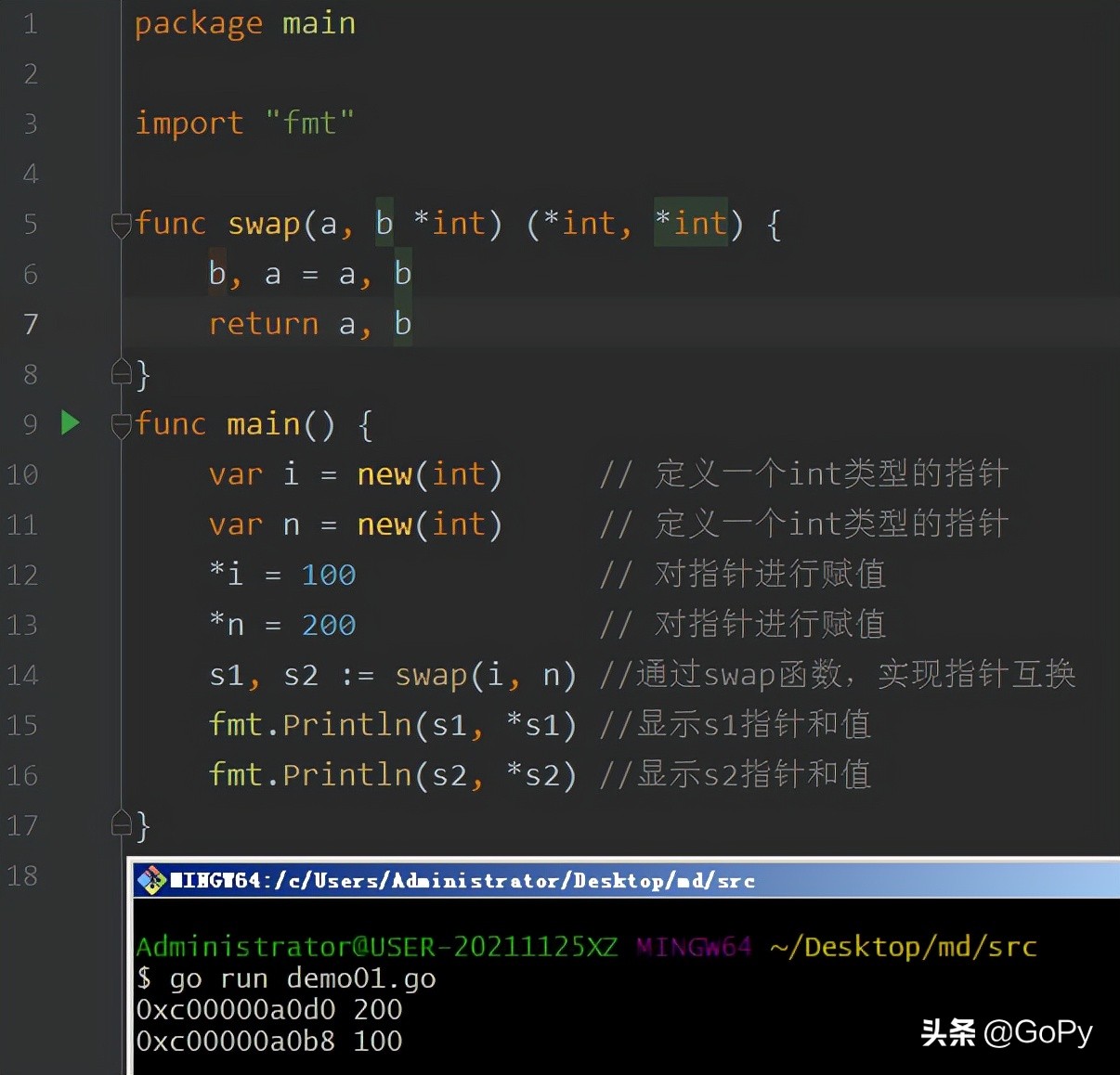Click line number 18 in gutter

click(x=23, y=875)
